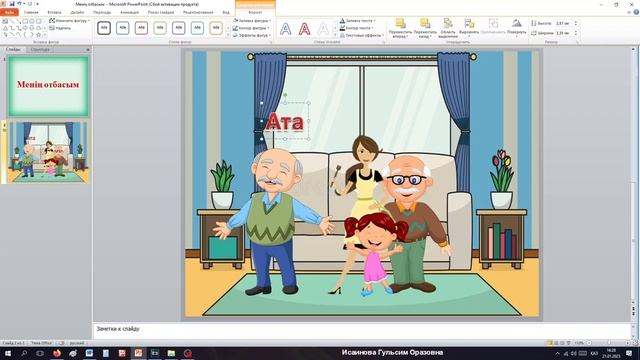Open Переместить назад send backward dropdown

coord(425,28)
